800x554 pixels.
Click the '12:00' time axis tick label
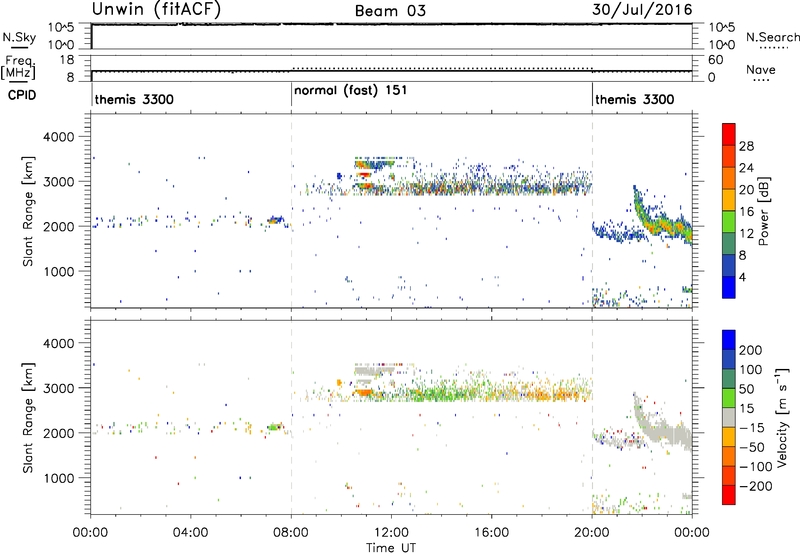point(391,533)
